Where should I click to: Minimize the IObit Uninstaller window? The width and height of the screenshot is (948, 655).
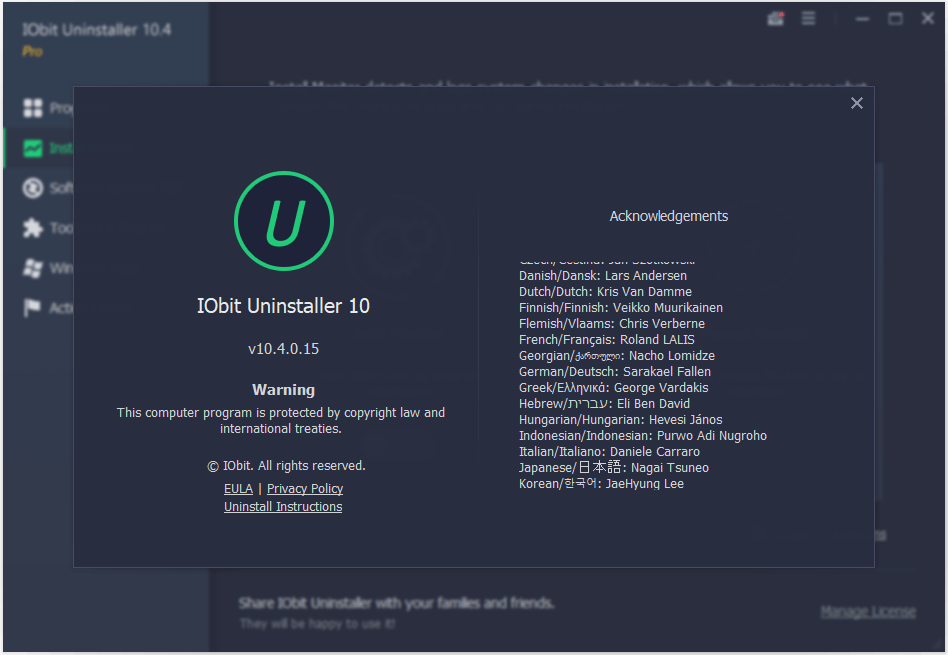point(863,19)
